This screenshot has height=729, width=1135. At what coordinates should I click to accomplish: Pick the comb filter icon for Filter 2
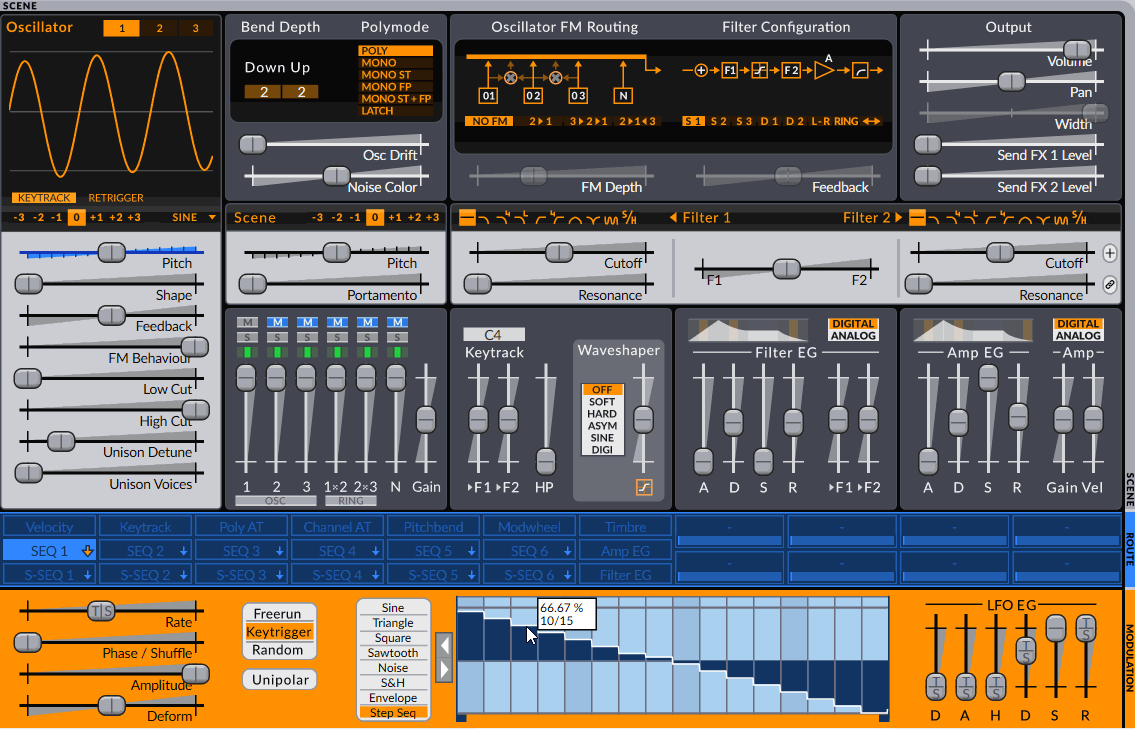(1061, 218)
